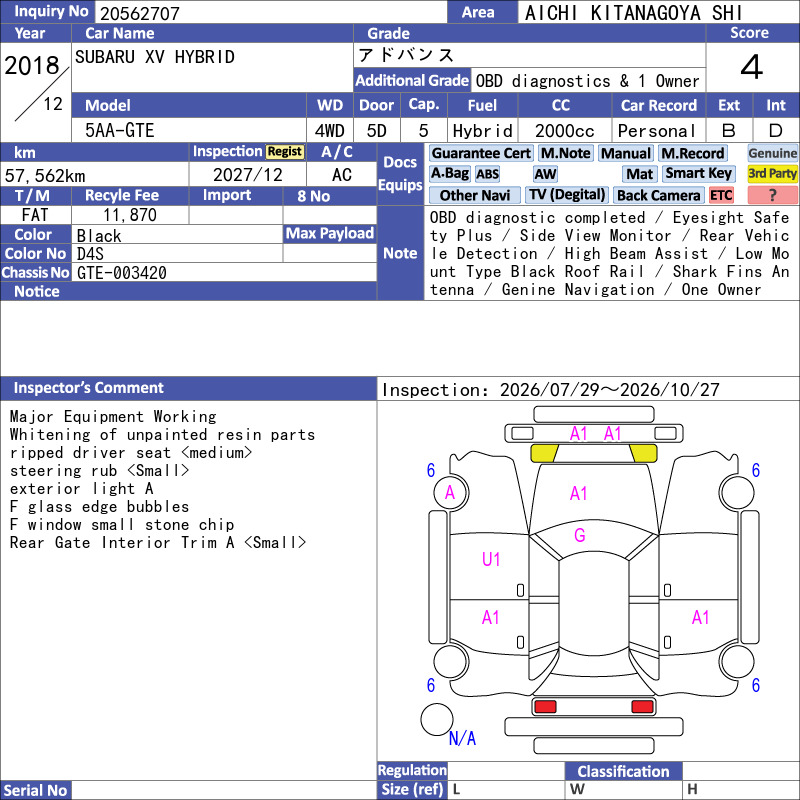Click inquiry number 20562707
The width and height of the screenshot is (800, 800).
(x=140, y=13)
